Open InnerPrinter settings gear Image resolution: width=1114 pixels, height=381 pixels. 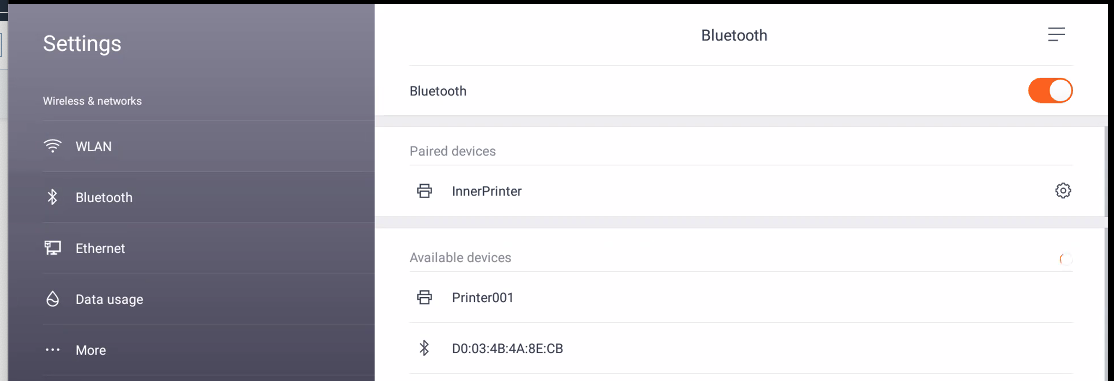click(x=1063, y=190)
